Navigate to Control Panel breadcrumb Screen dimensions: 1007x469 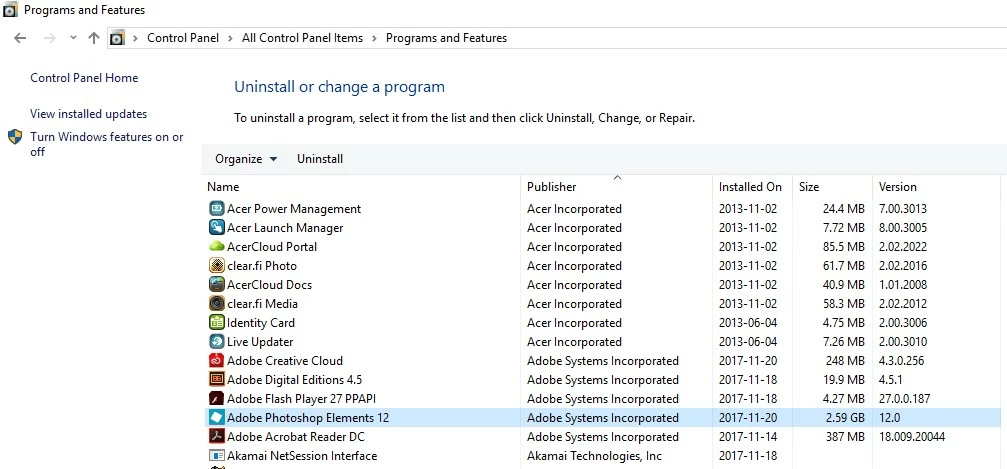(x=183, y=38)
